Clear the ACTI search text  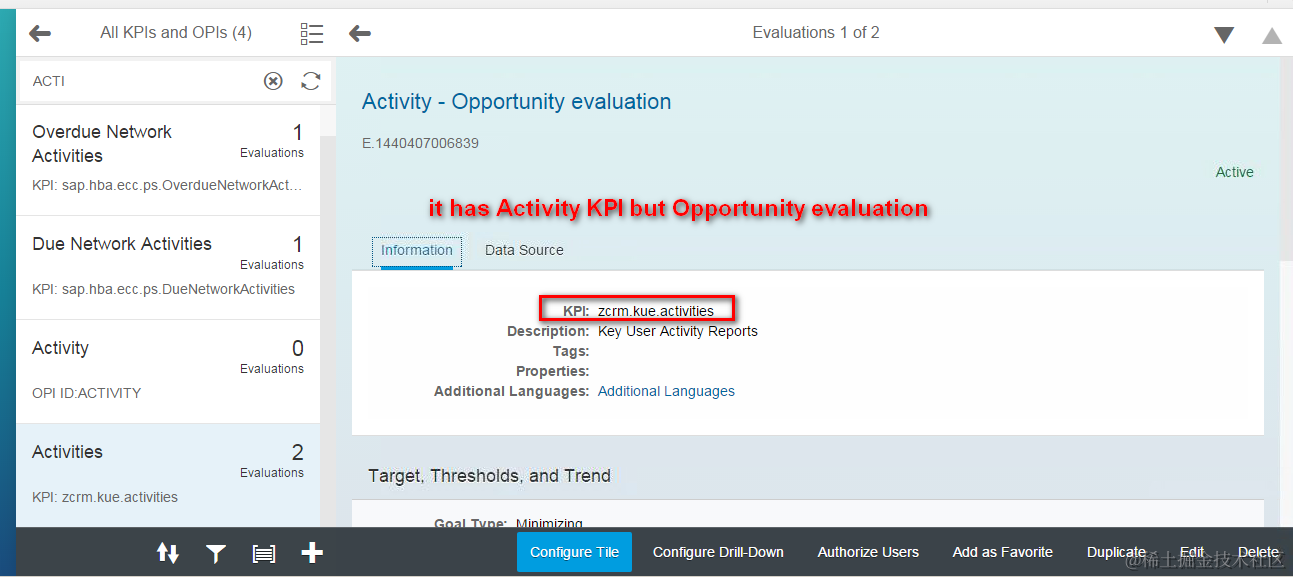(273, 81)
